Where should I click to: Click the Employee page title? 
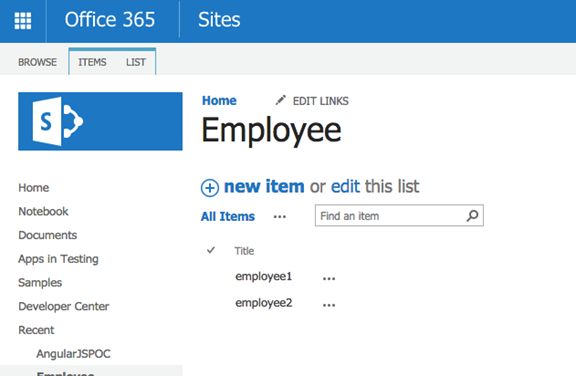point(271,131)
